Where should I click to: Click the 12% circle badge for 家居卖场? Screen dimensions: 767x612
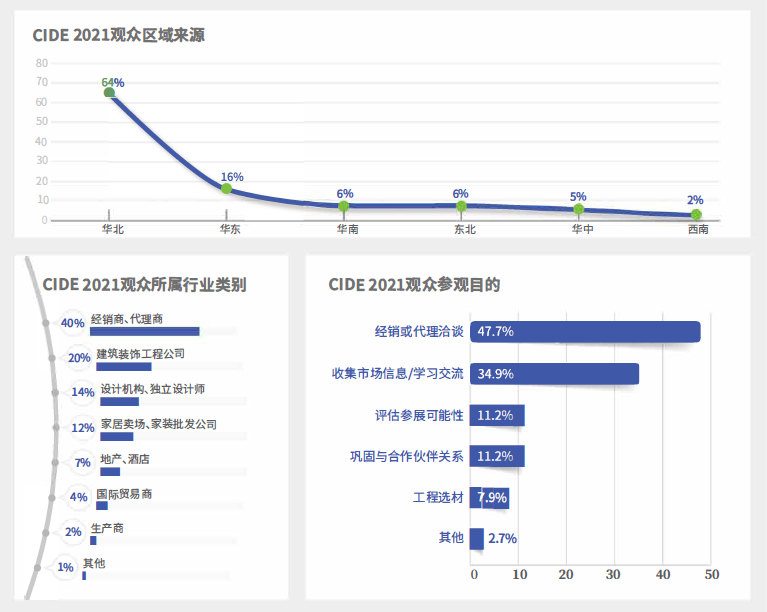coord(83,428)
